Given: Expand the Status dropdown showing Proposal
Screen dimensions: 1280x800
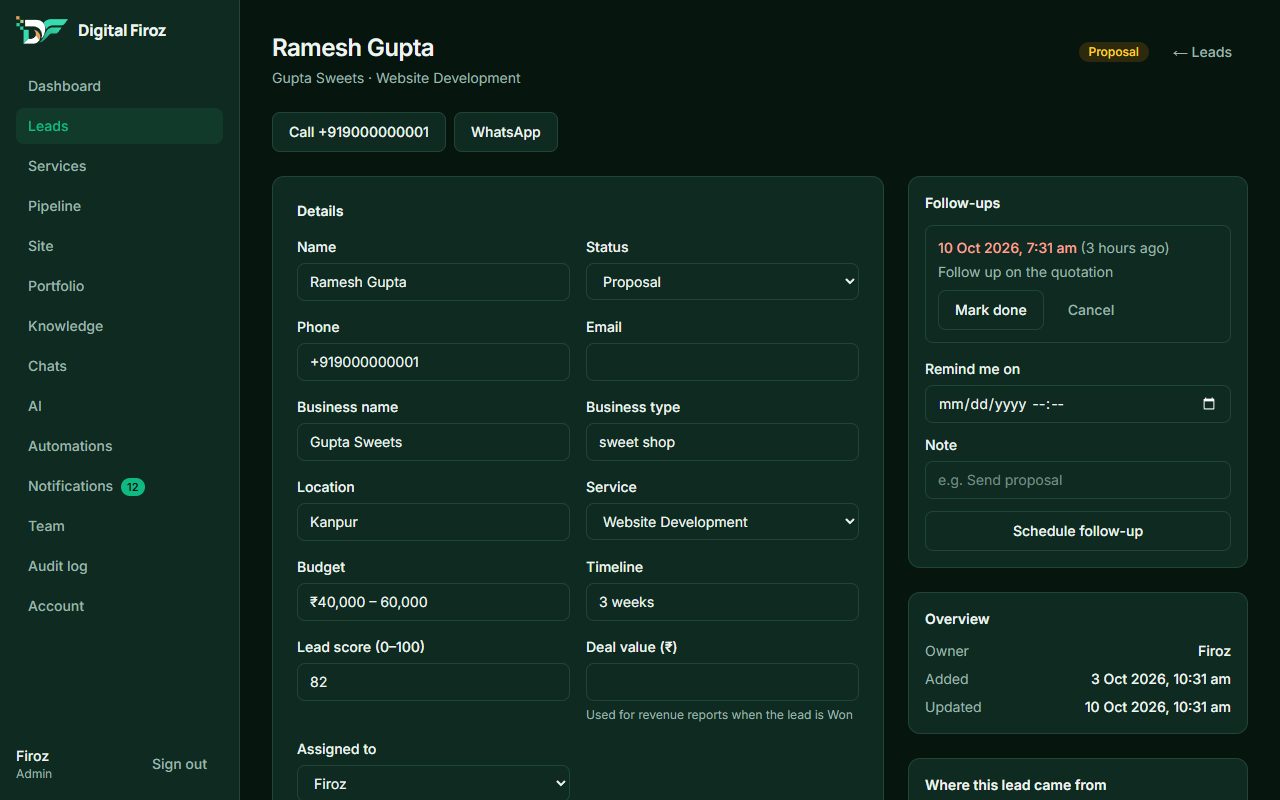Looking at the screenshot, I should [x=722, y=282].
